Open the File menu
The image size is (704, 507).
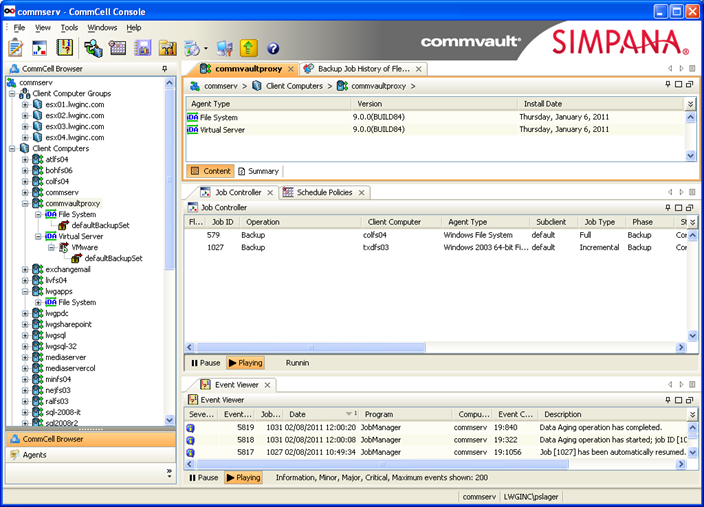[19, 28]
